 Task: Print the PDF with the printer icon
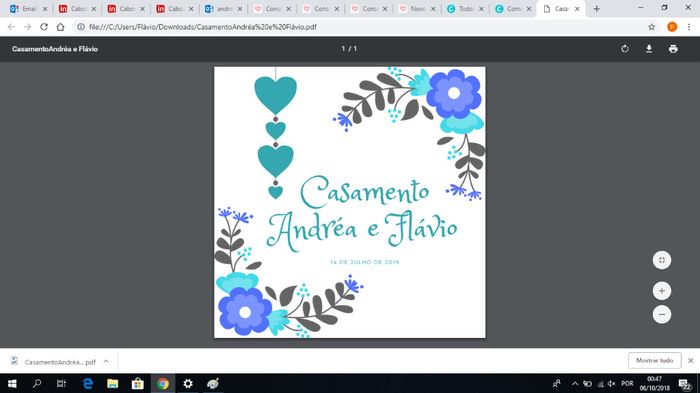(673, 49)
